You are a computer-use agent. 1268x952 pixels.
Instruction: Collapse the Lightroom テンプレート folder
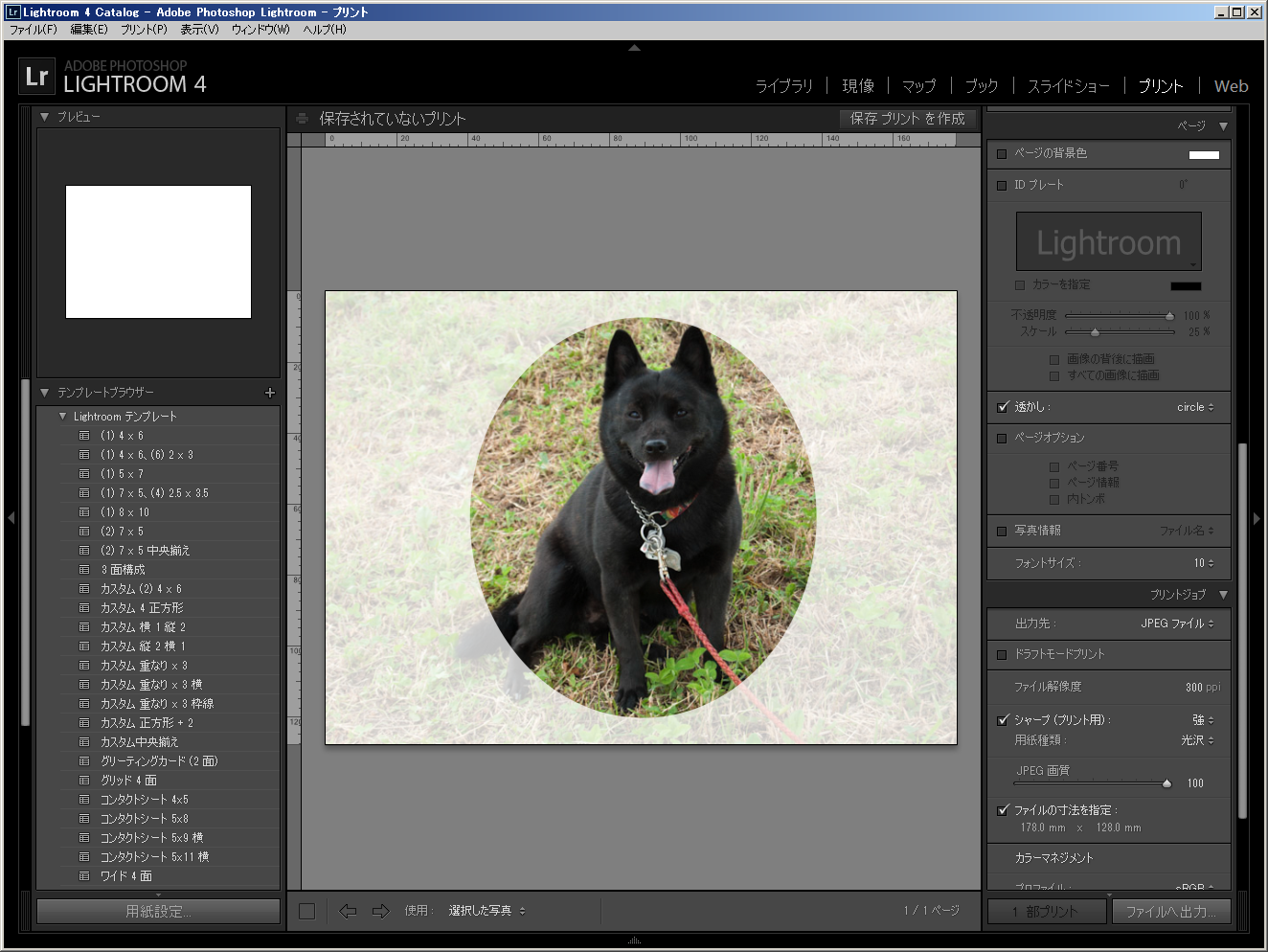click(x=62, y=417)
